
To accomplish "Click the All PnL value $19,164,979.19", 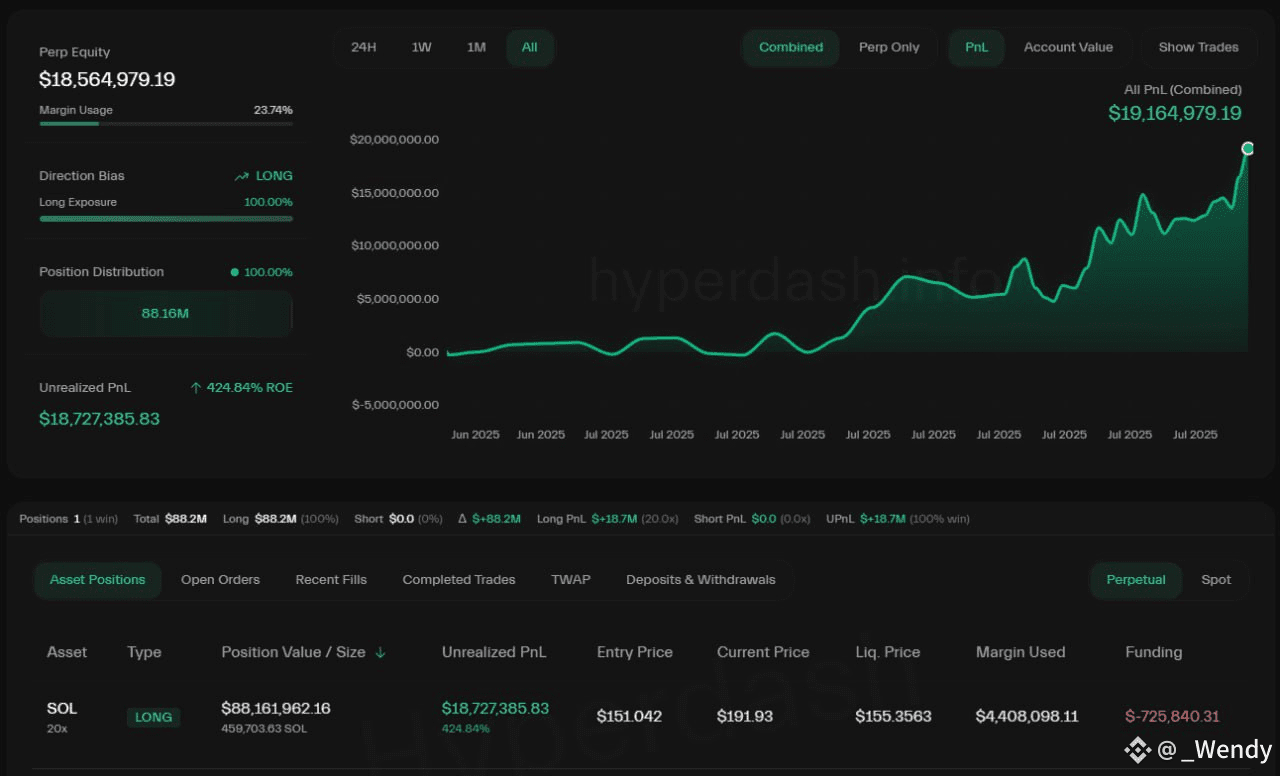I will coord(1175,114).
